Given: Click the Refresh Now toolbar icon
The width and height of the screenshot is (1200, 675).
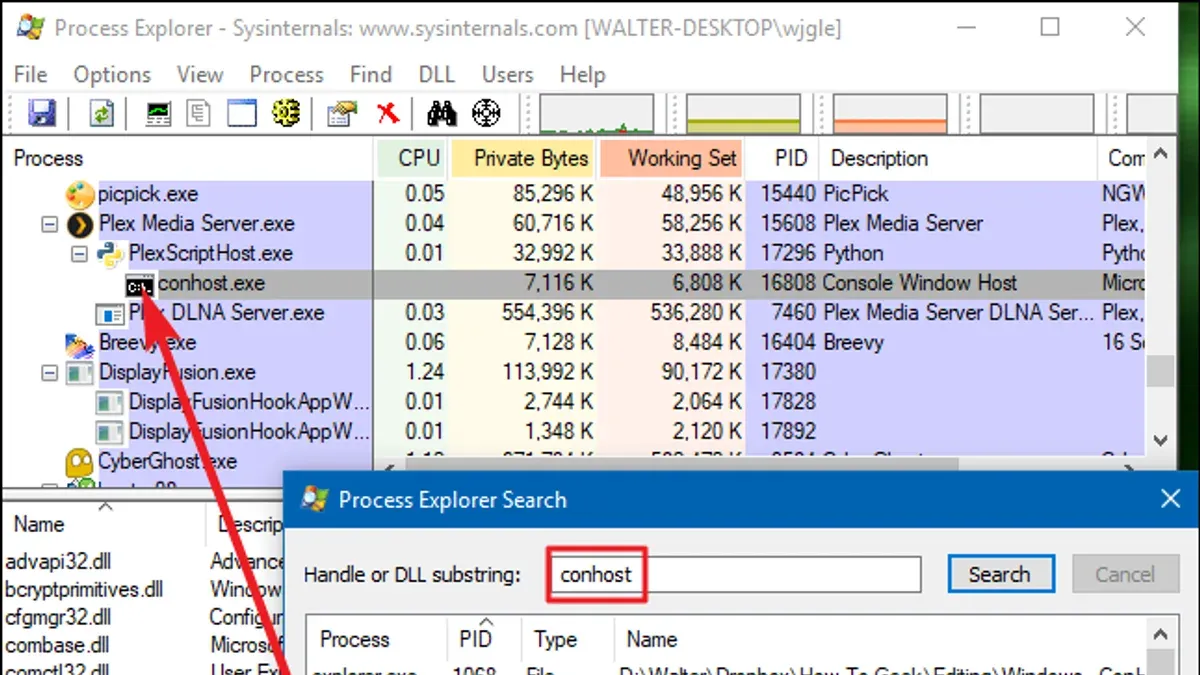Looking at the screenshot, I should tap(102, 113).
